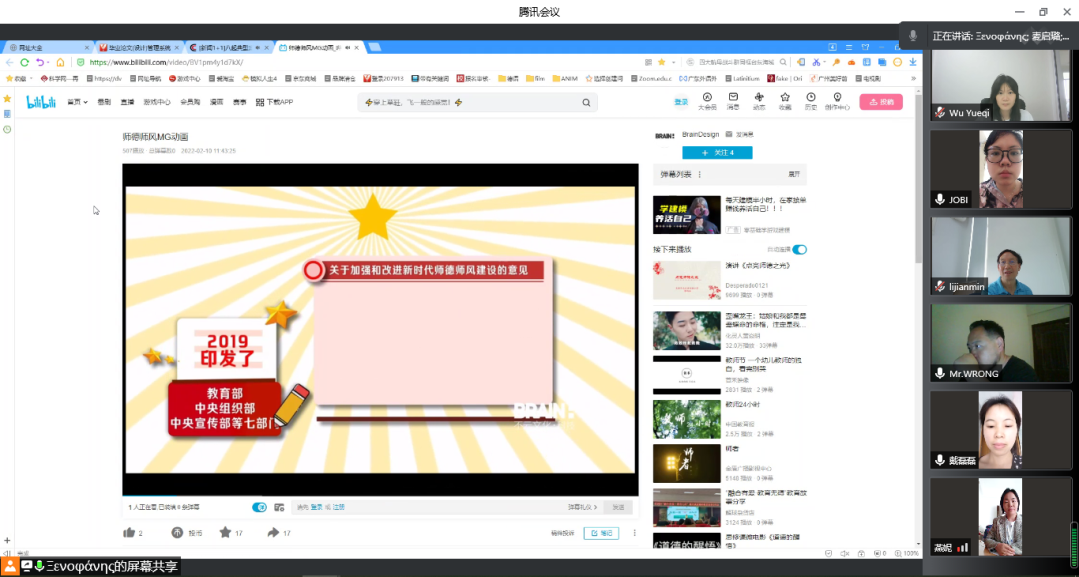This screenshot has width=1079, height=577.
Task: Click the sidebar favorites star icon
Action: 7,98
